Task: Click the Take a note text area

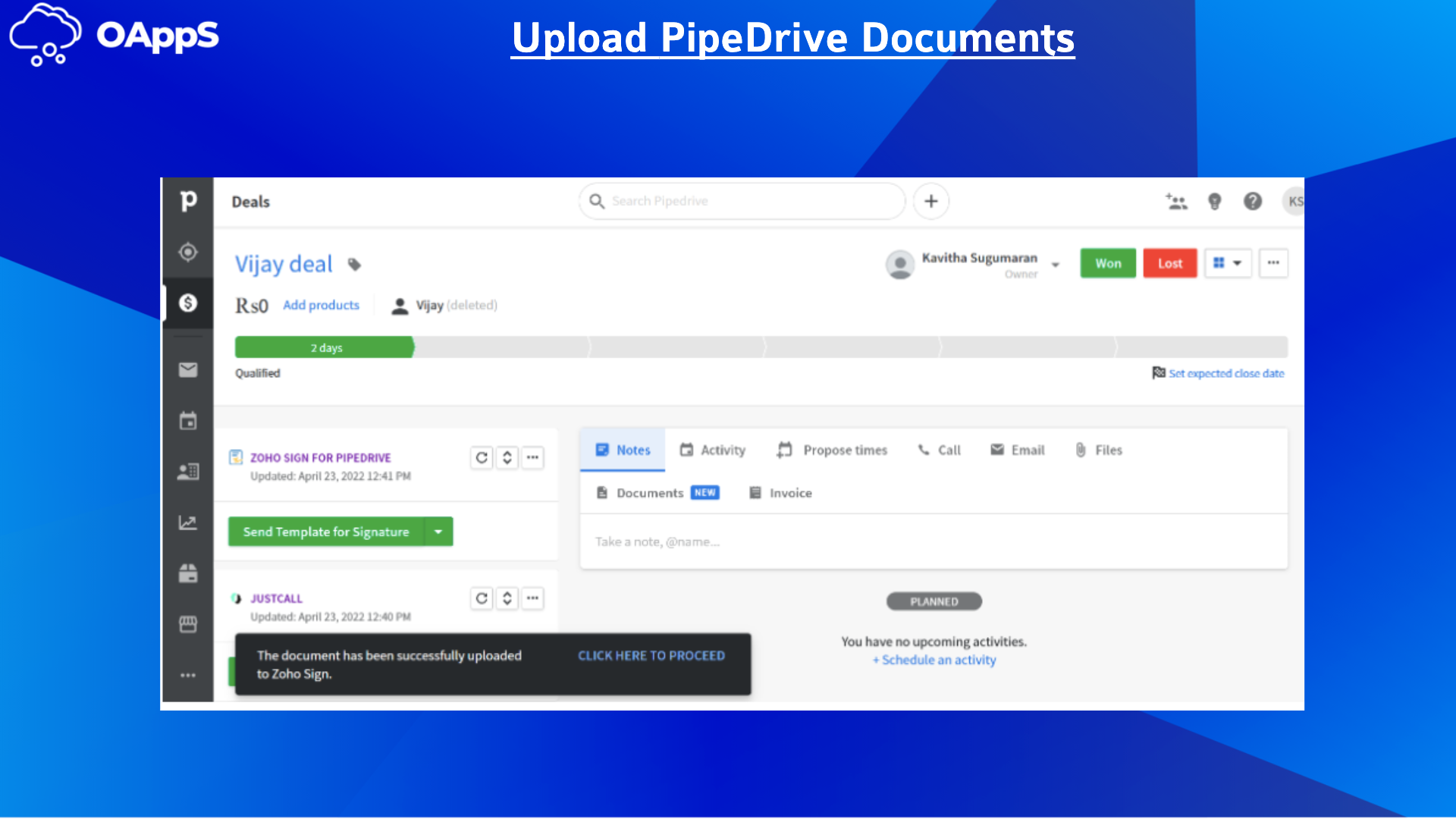Action: pyautogui.click(x=934, y=541)
